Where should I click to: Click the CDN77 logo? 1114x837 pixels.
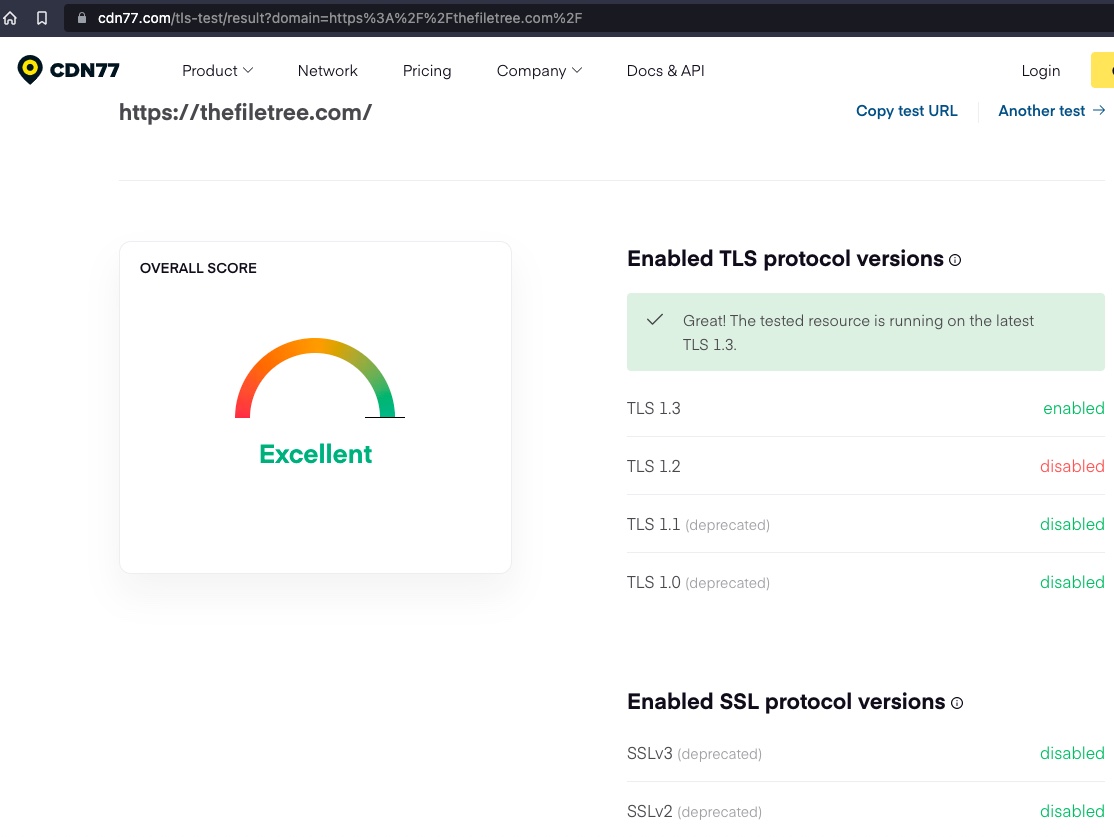[x=67, y=70]
